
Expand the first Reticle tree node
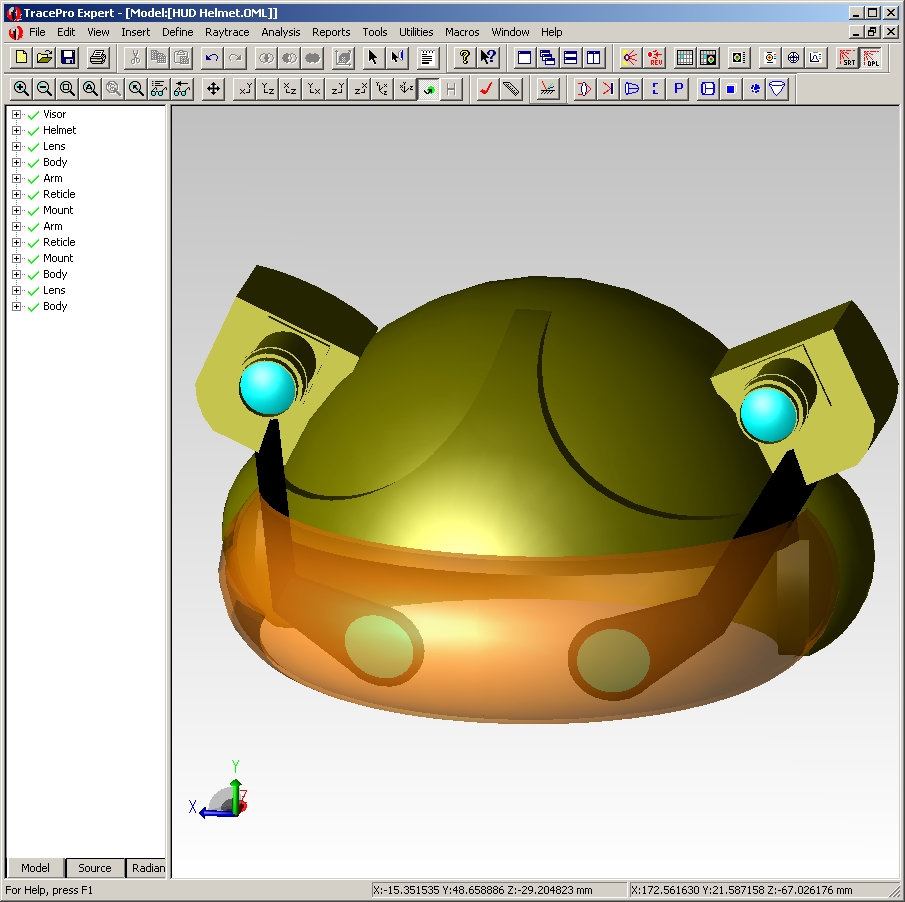[17, 194]
